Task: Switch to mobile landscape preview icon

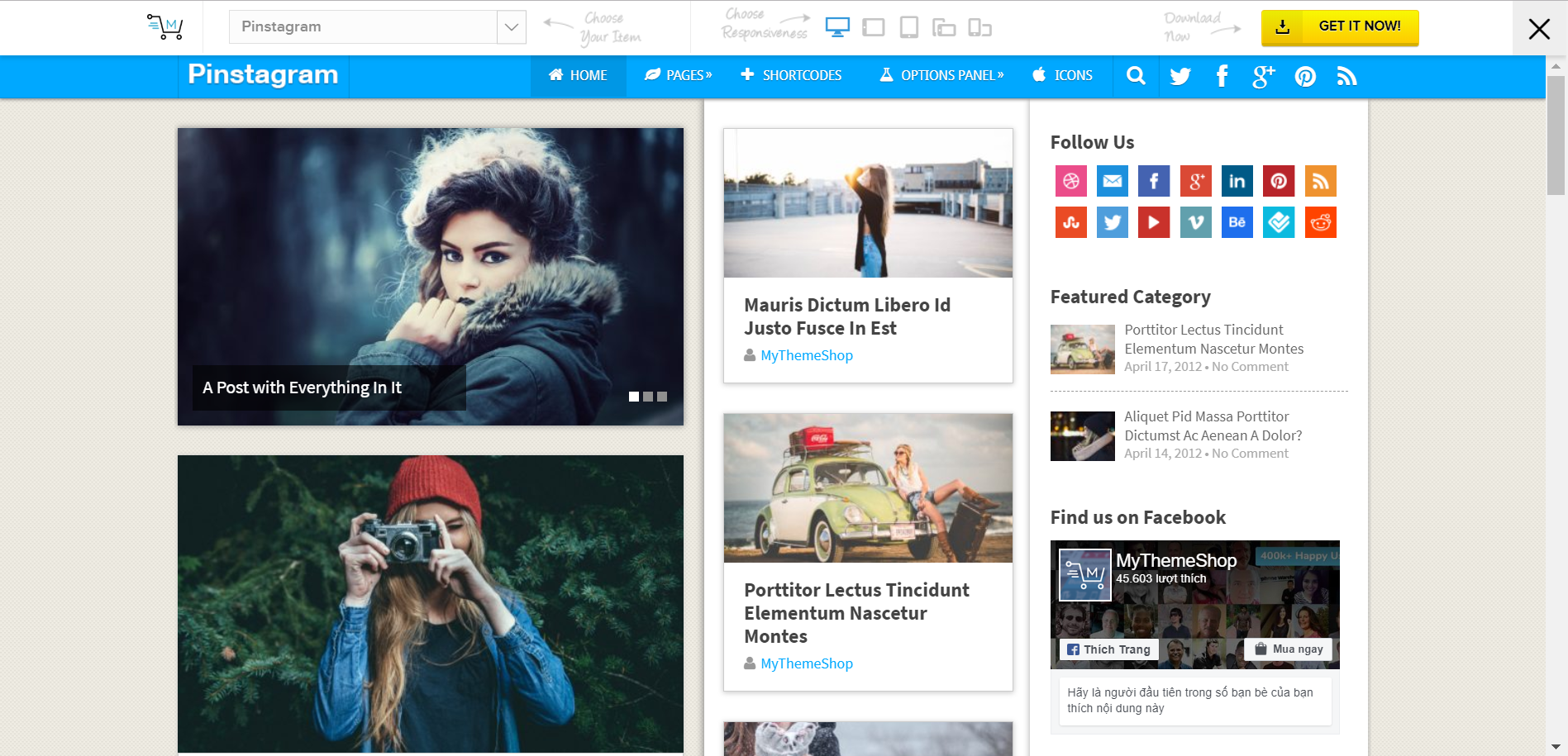Action: (943, 28)
